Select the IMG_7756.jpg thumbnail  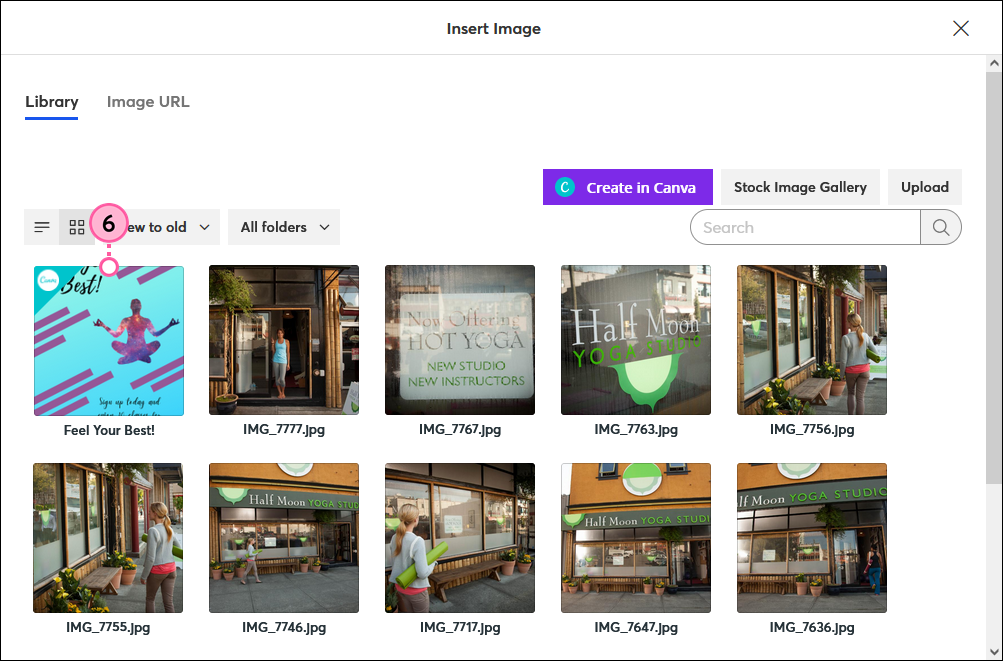click(812, 340)
